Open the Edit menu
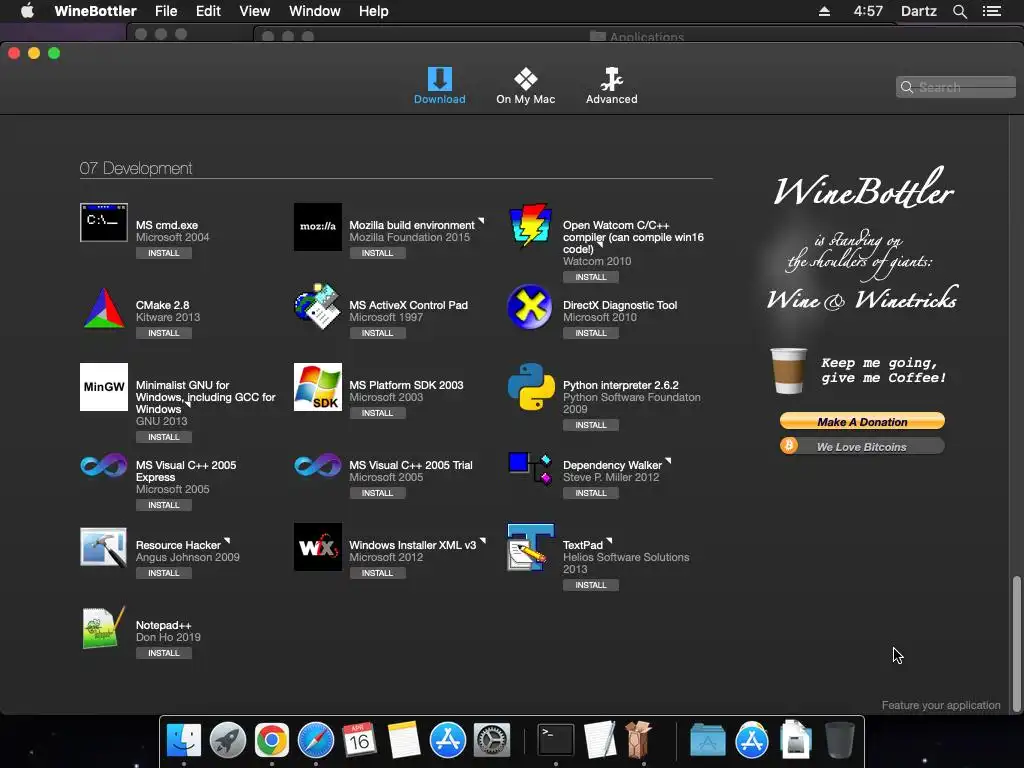This screenshot has width=1024, height=768. [208, 11]
